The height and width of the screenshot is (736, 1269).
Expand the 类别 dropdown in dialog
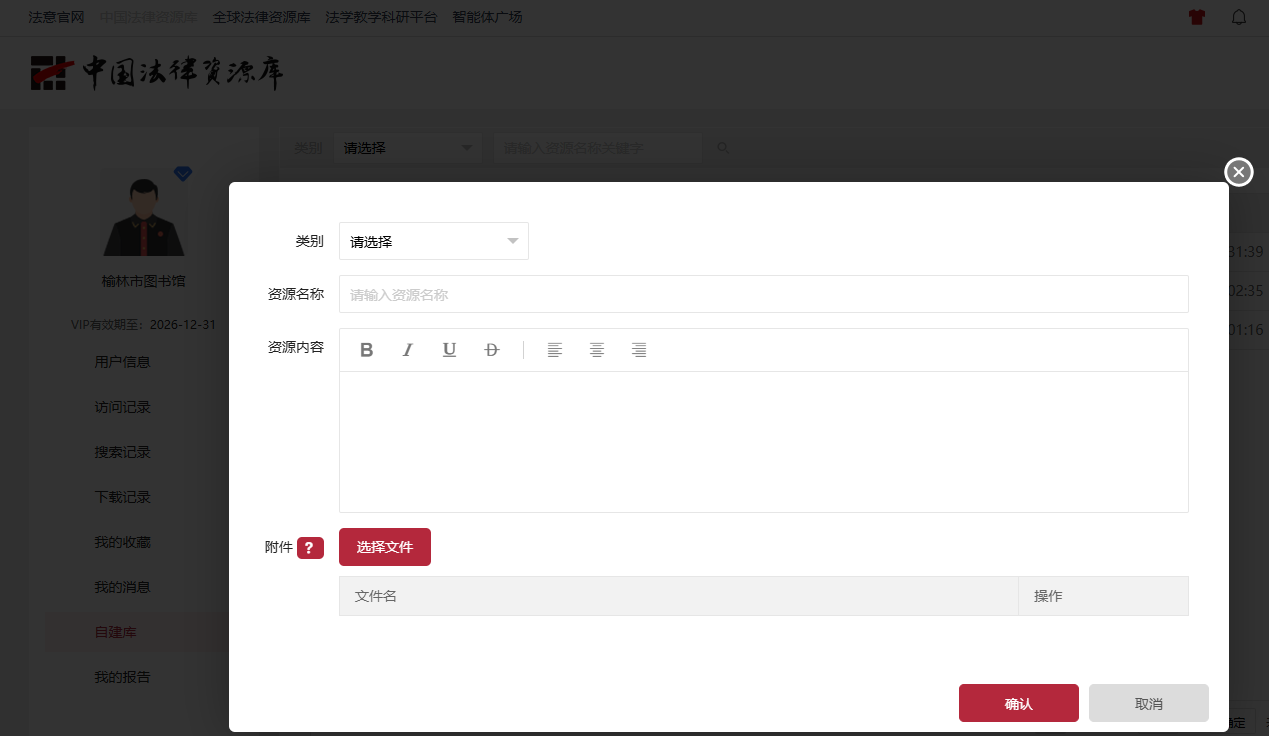pos(433,241)
